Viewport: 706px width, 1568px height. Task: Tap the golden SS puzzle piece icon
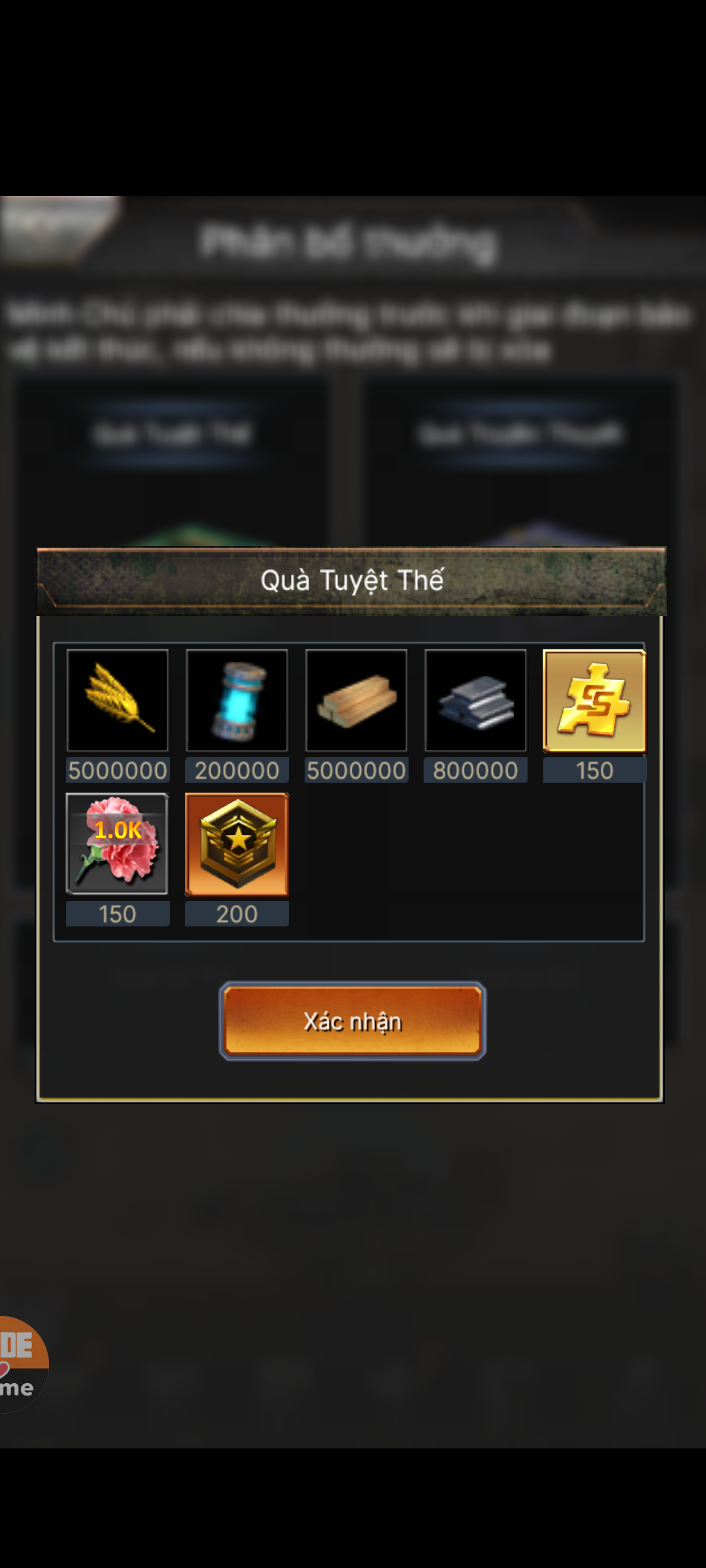tap(595, 701)
